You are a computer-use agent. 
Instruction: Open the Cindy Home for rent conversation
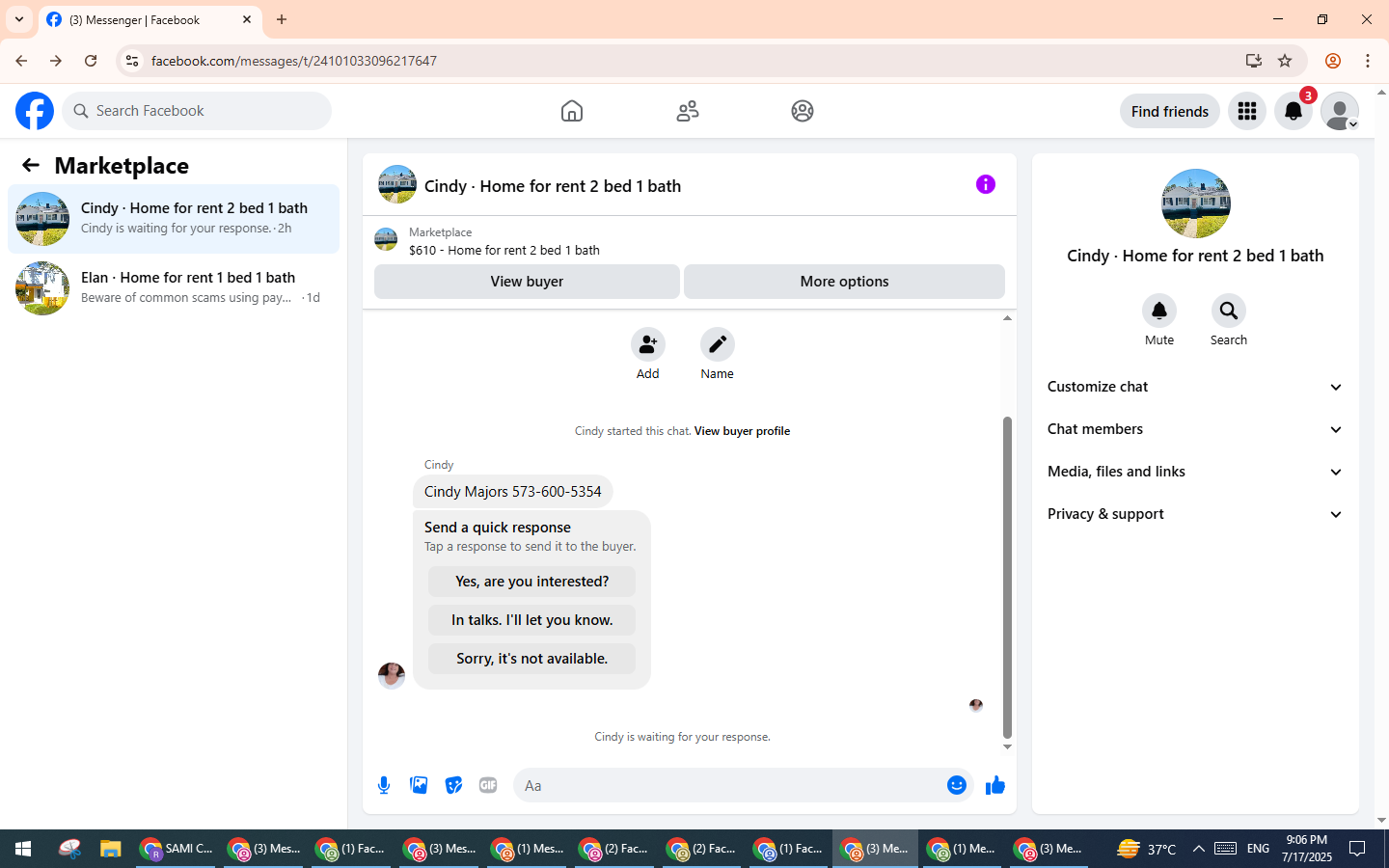pyautogui.click(x=174, y=219)
